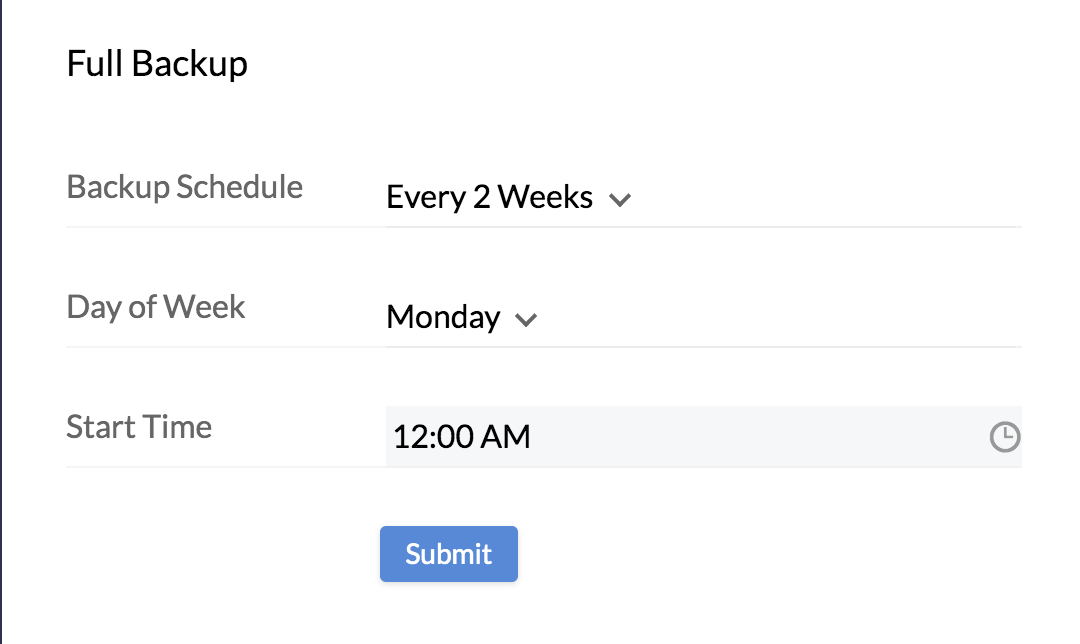Click the Start Time label
The width and height of the screenshot is (1080, 644).
click(x=139, y=427)
